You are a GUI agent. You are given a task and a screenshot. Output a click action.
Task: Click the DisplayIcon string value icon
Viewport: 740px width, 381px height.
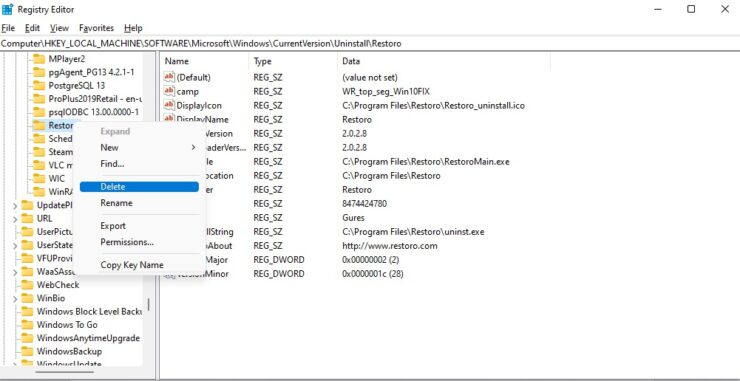169,105
